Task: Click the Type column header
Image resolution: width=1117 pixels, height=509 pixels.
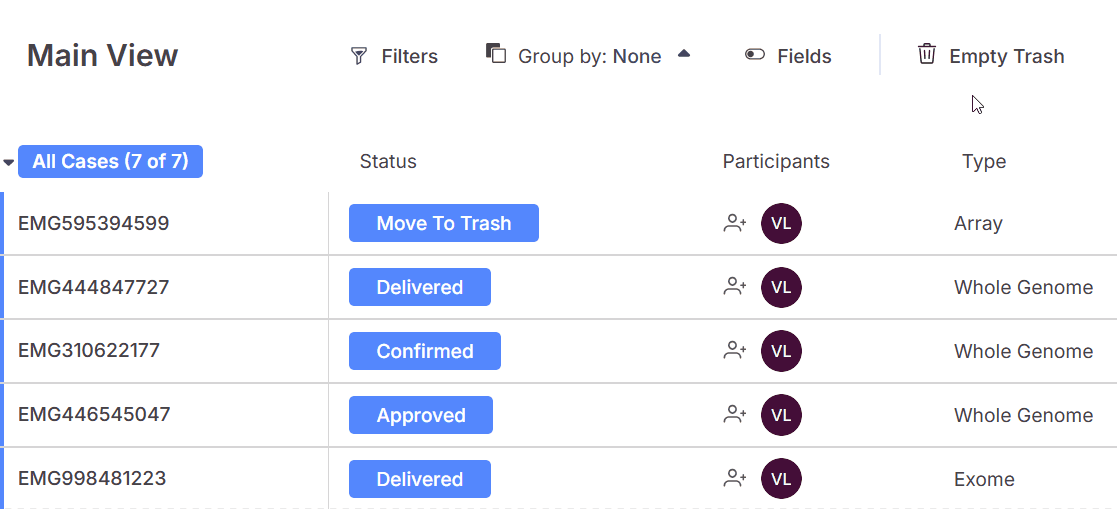Action: (x=984, y=161)
